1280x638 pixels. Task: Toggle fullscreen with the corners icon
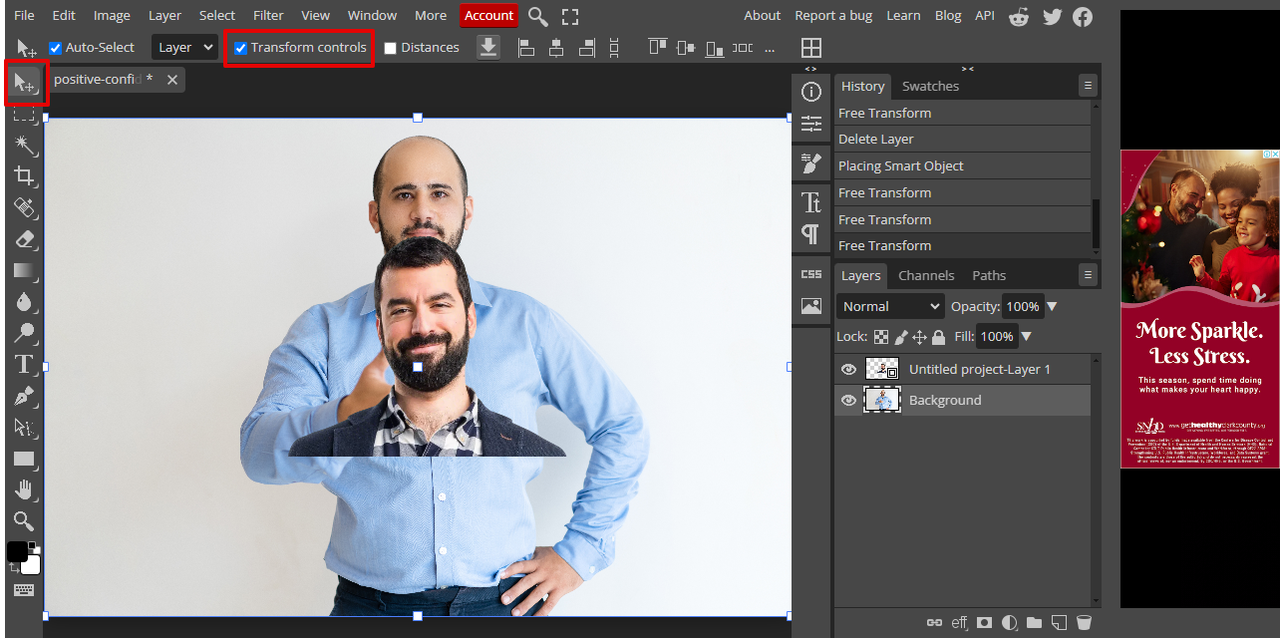pos(570,16)
